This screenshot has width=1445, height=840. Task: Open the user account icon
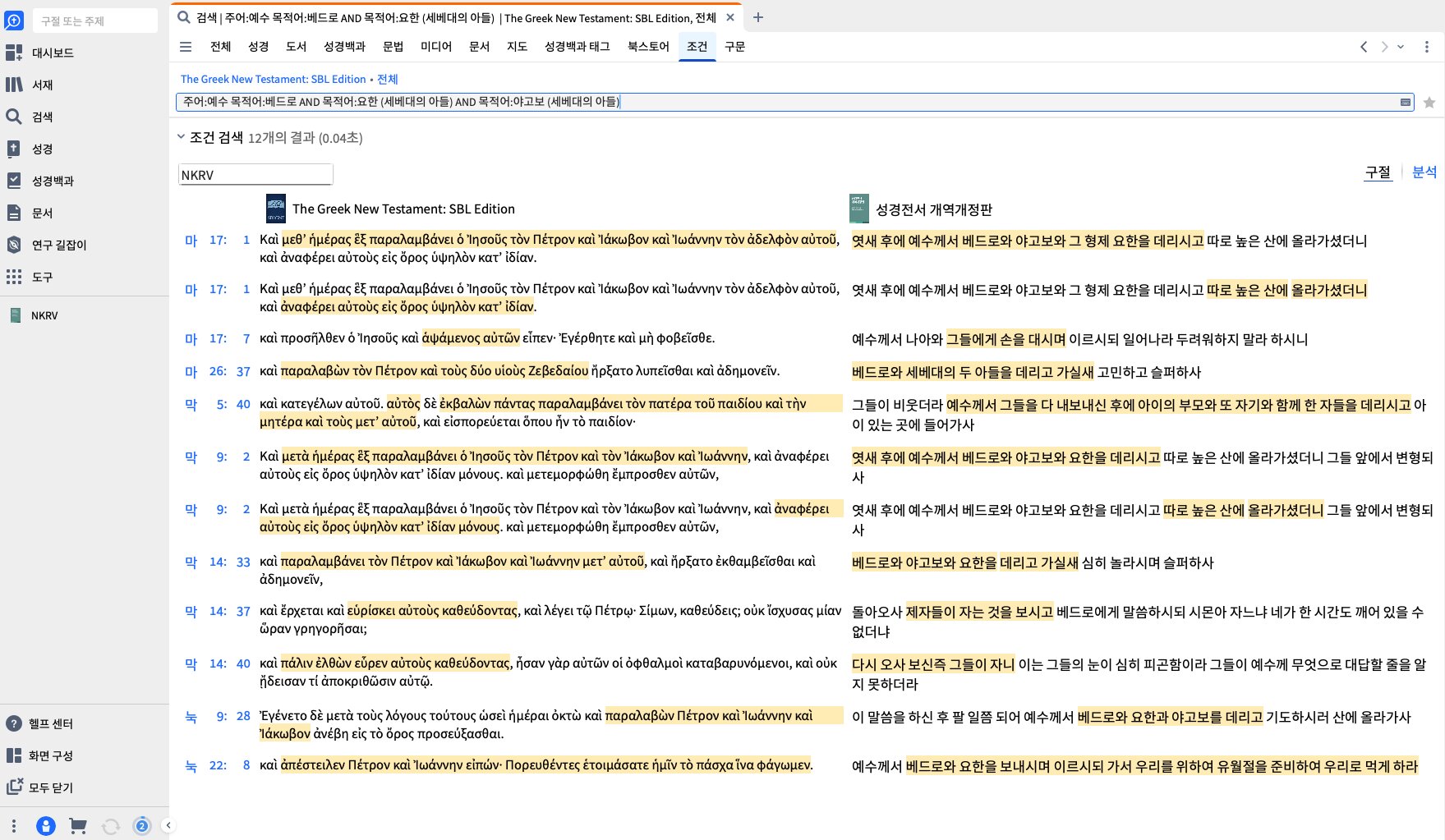[x=46, y=826]
